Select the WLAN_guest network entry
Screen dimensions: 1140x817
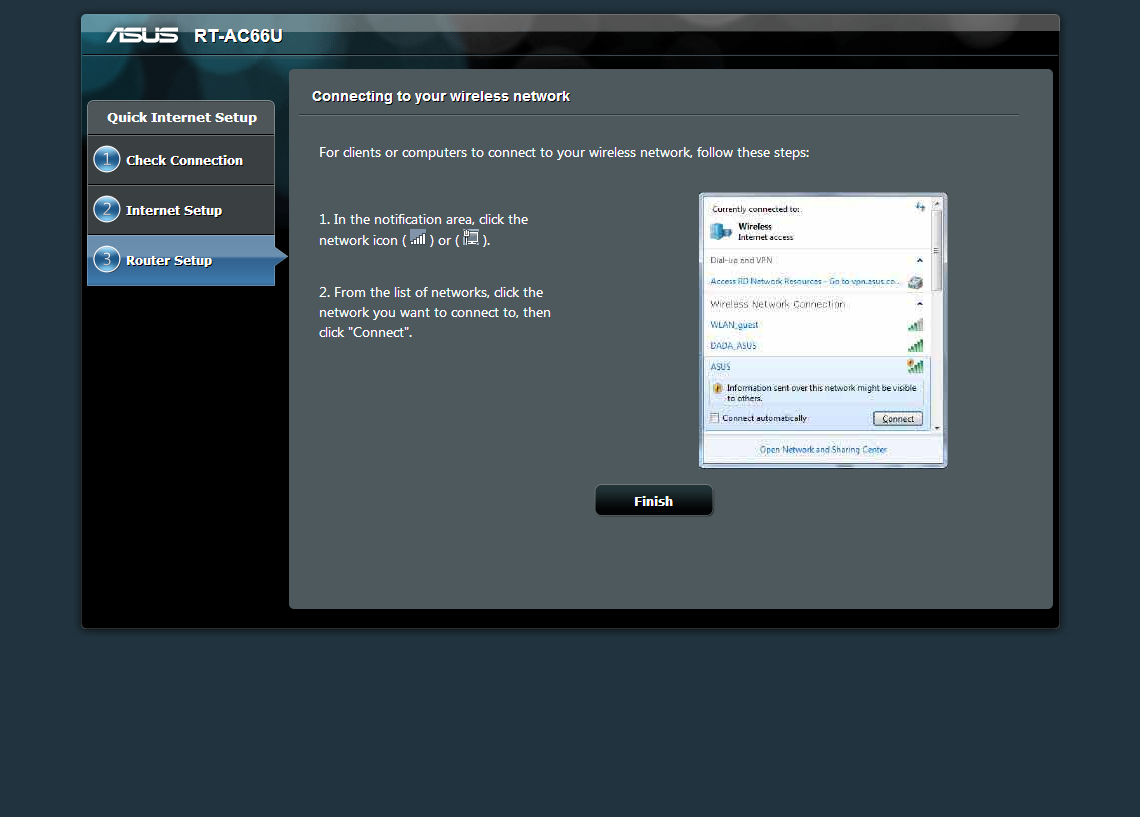coord(734,325)
